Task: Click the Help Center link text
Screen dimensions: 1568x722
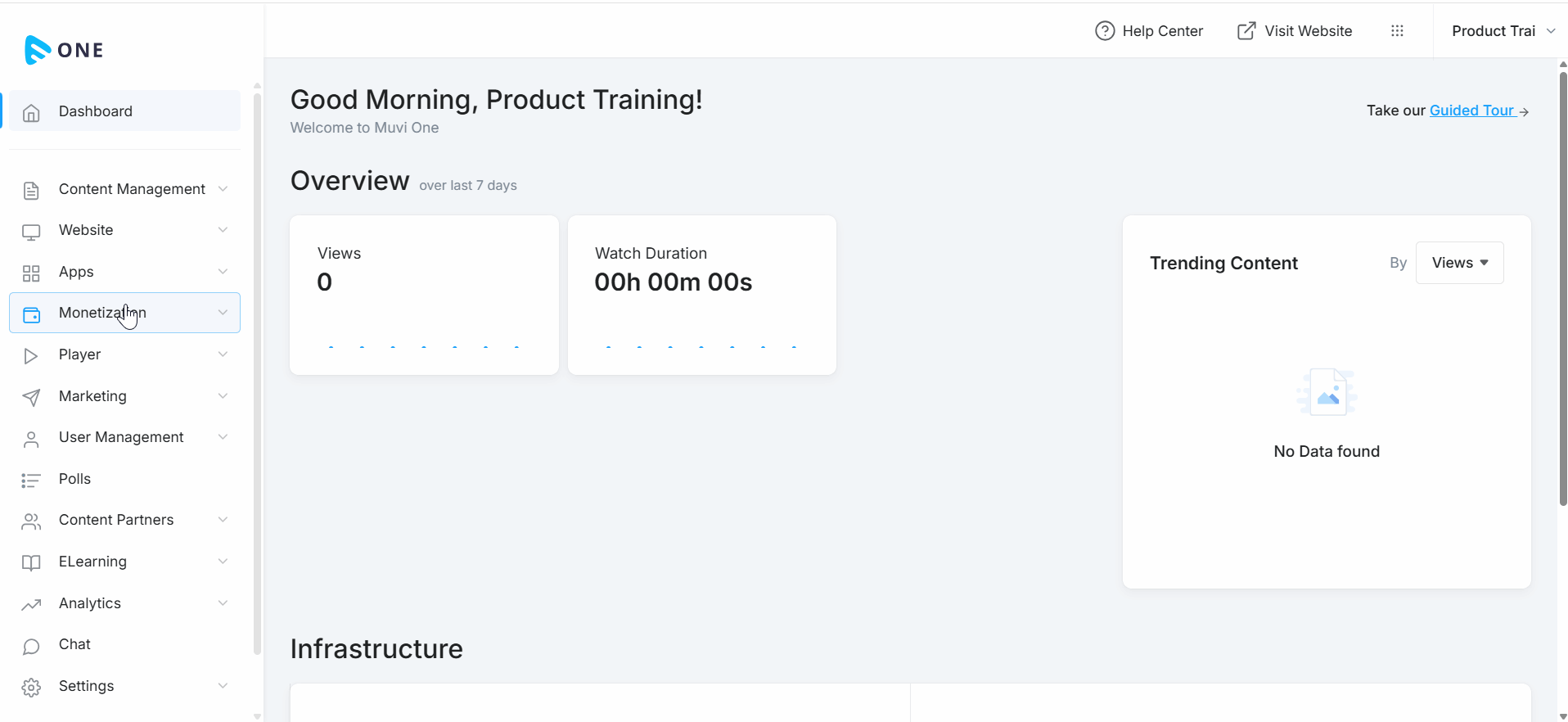Action: [1162, 31]
